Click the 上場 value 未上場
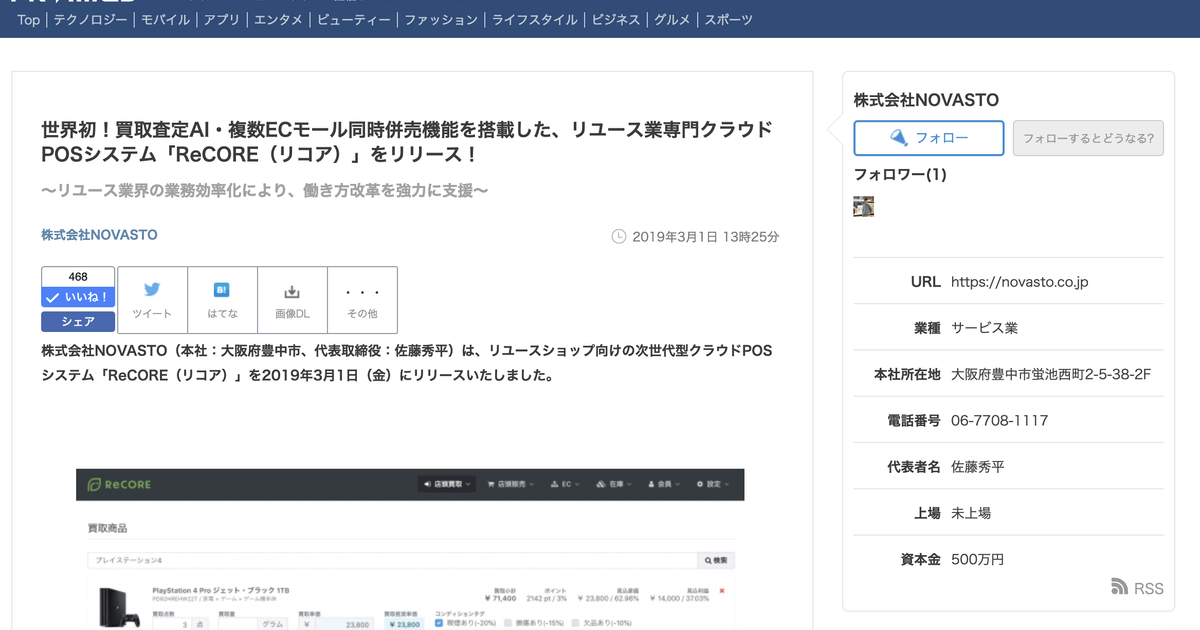This screenshot has height=630, width=1200. coord(971,513)
